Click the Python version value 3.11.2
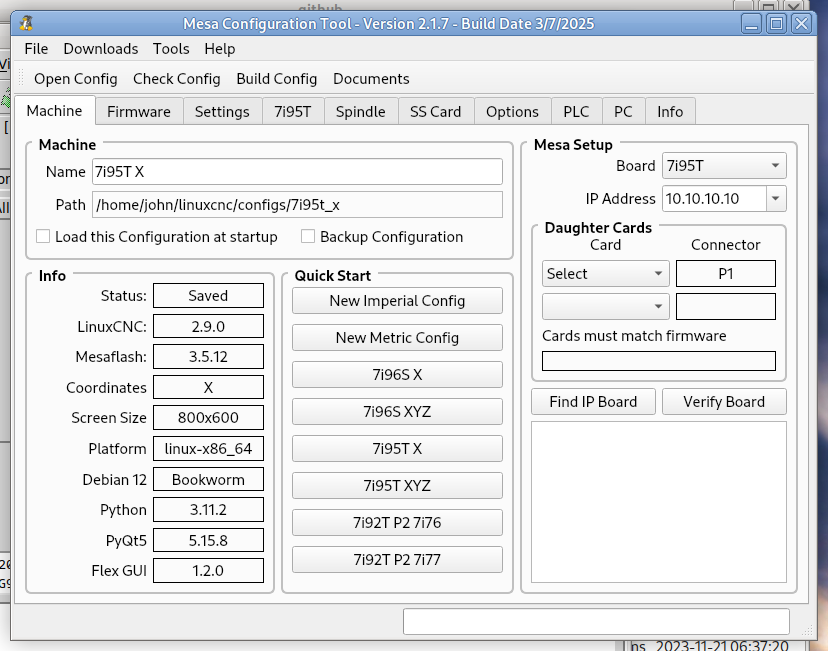The width and height of the screenshot is (828, 651). (x=208, y=510)
